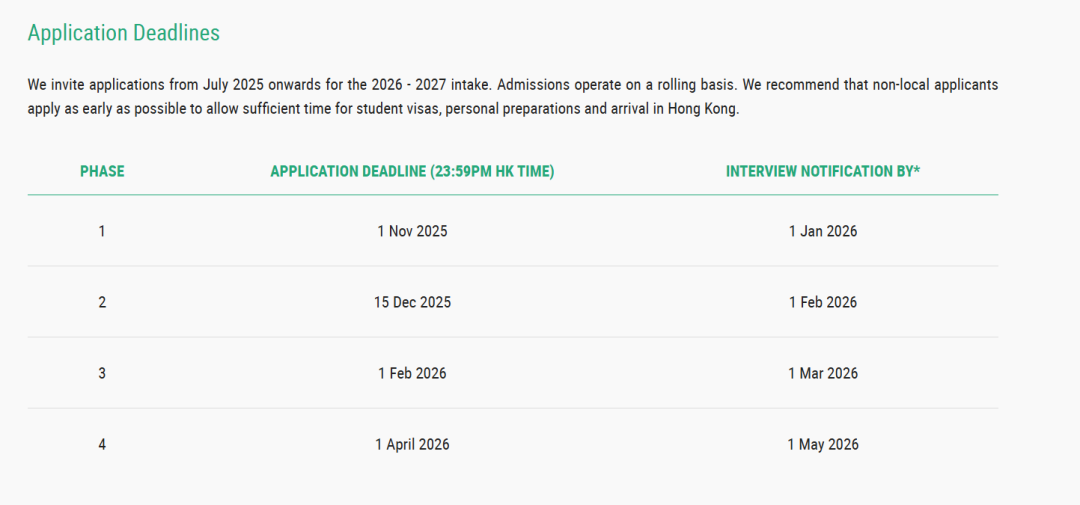Screen dimensions: 1080x505
Task: Click the 1 Jan 2026 notification date
Action: click(x=823, y=231)
